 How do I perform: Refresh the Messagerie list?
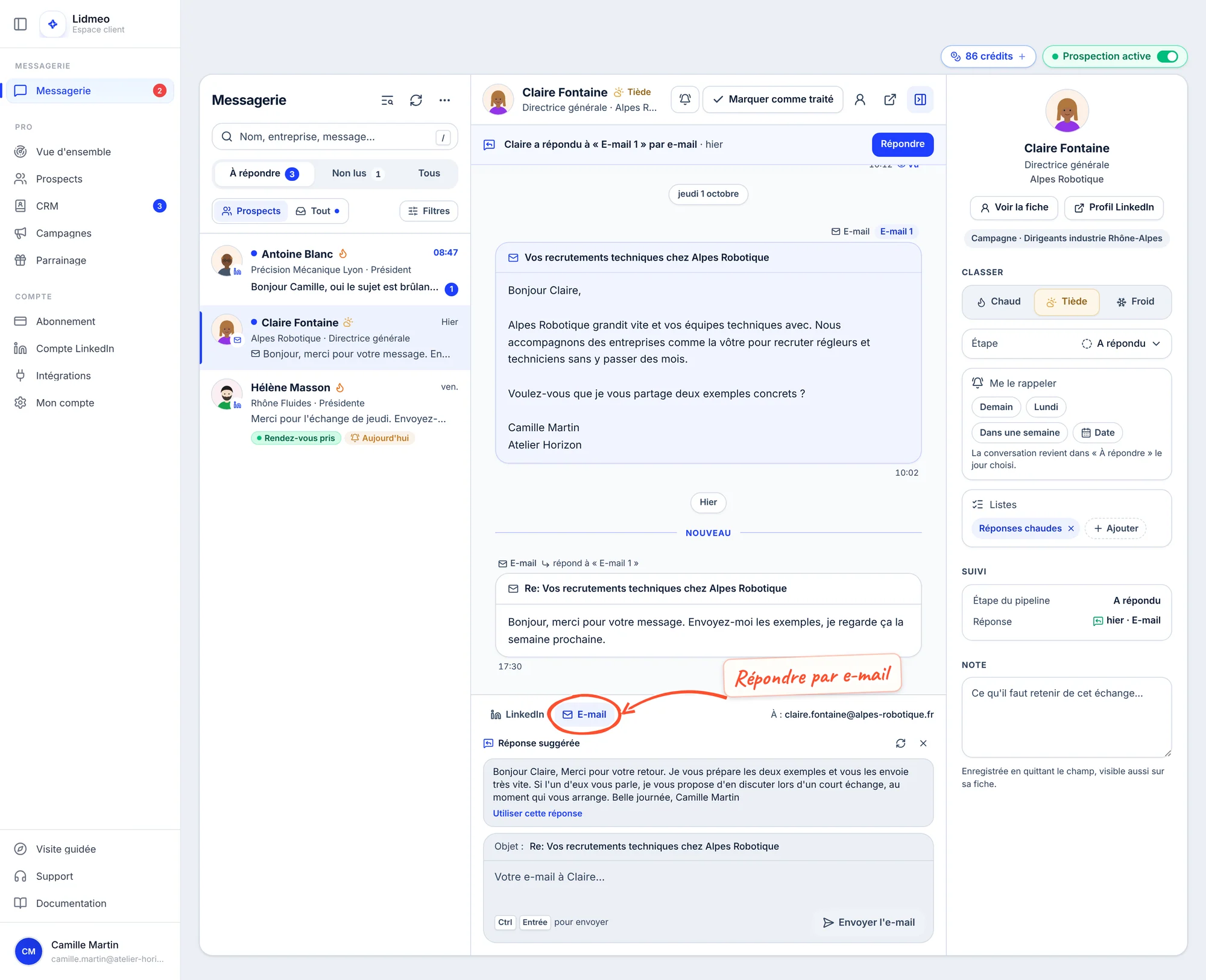click(416, 100)
